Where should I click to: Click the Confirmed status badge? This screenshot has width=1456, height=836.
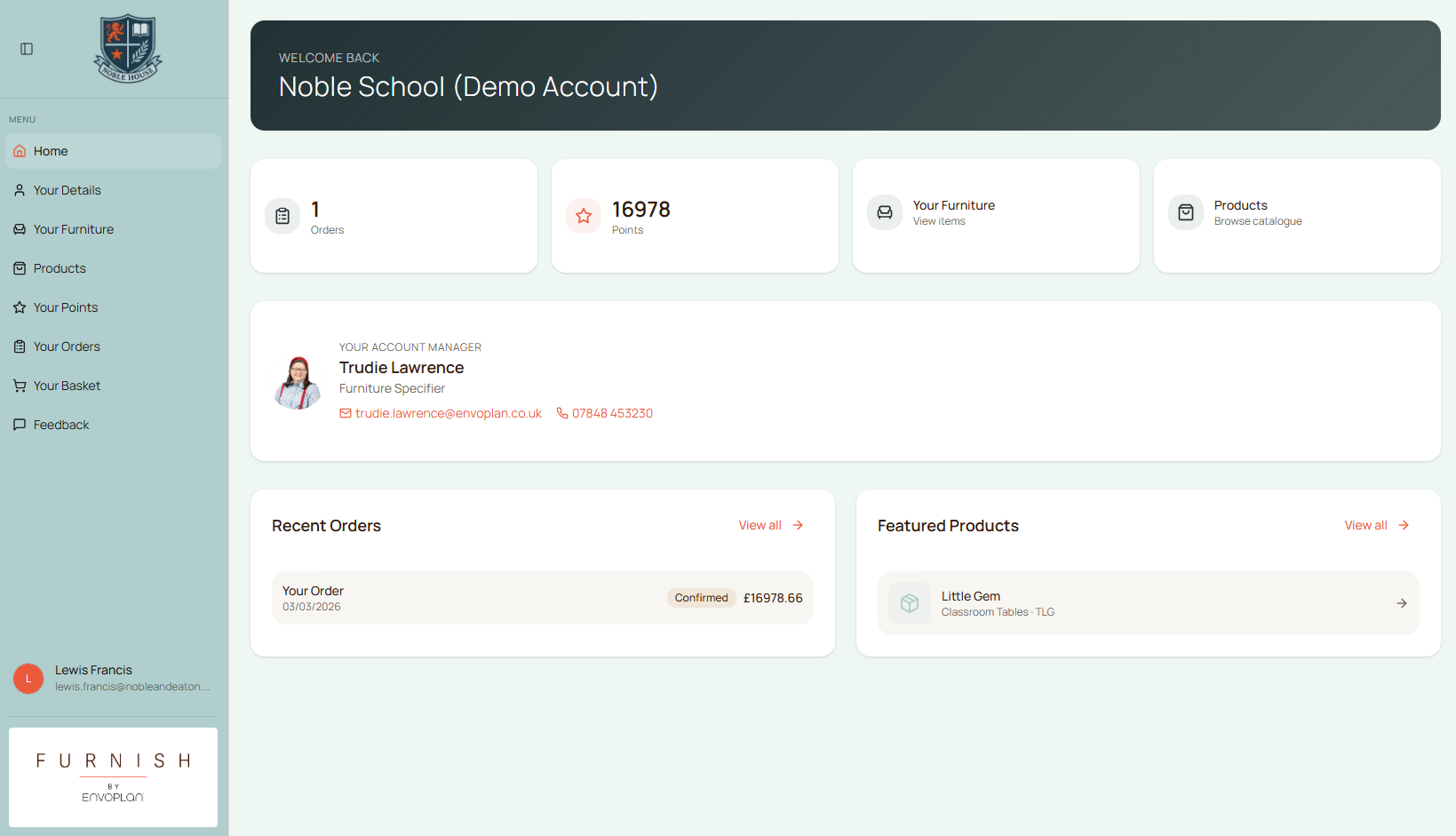[701, 598]
